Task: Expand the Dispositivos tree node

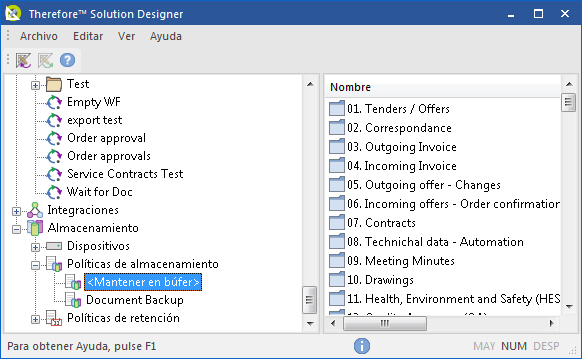Action: click(35, 247)
